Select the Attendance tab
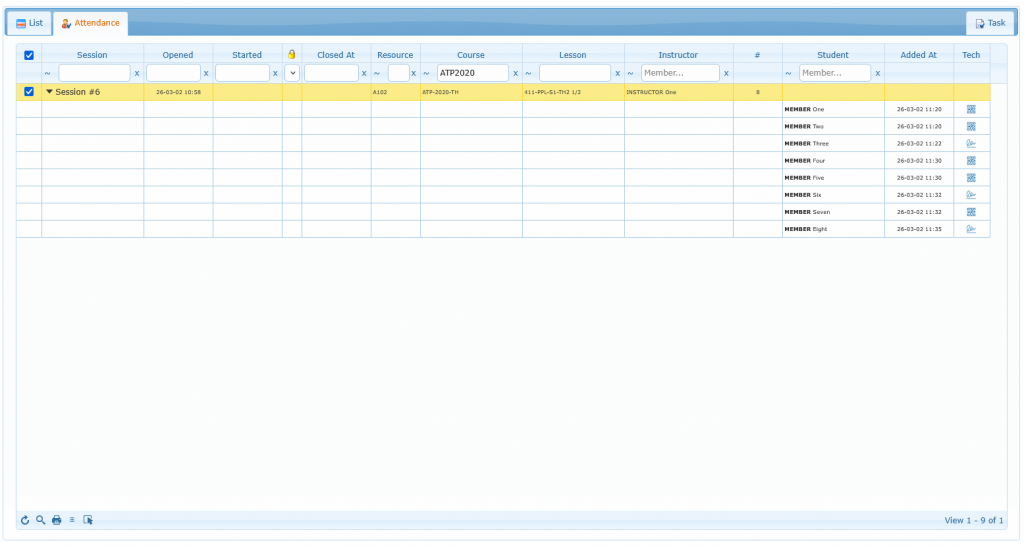 [x=90, y=22]
